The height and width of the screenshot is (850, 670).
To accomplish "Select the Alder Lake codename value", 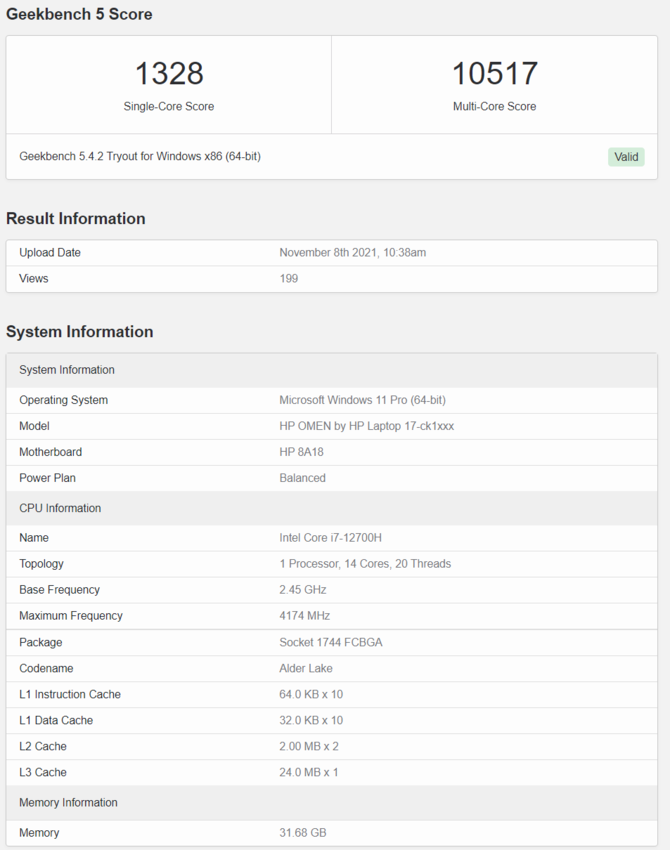I will point(306,668).
